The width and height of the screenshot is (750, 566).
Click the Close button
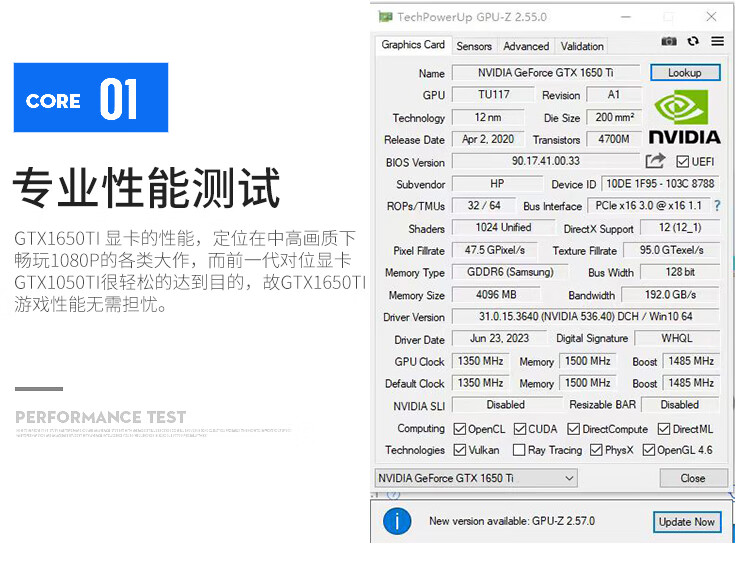click(x=693, y=478)
